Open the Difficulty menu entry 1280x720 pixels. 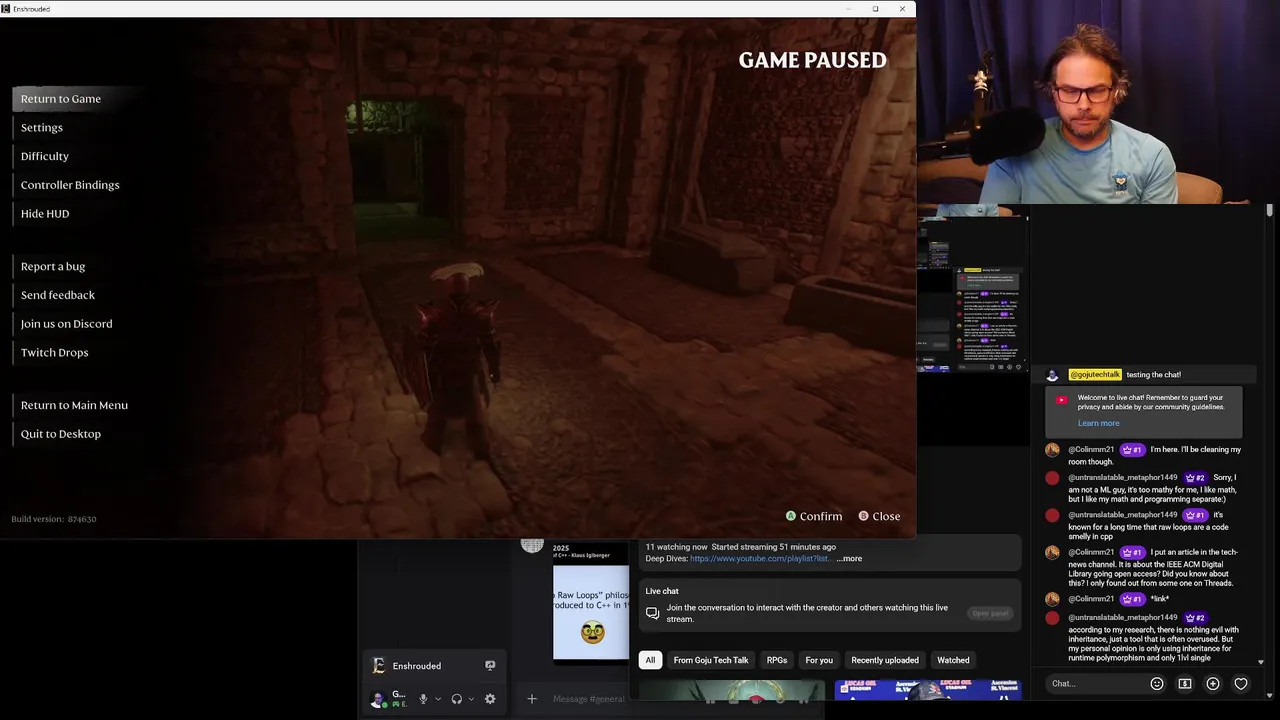tap(45, 156)
